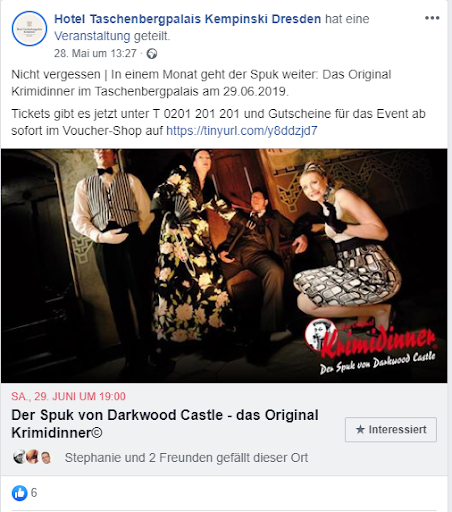Toggle the Interessiert star button
The height and width of the screenshot is (512, 452).
pyautogui.click(x=391, y=429)
